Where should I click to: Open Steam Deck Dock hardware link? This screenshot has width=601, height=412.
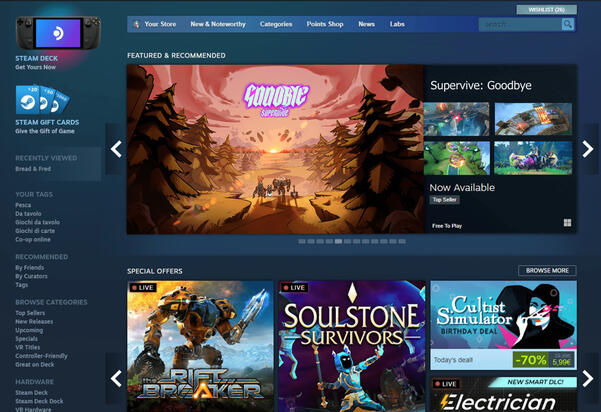pyautogui.click(x=39, y=401)
